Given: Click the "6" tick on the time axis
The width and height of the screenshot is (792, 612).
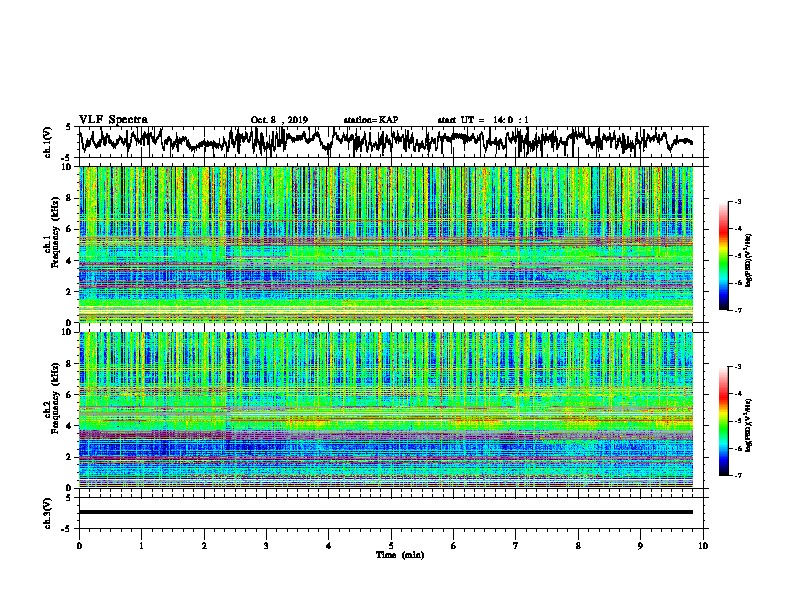Looking at the screenshot, I should coord(454,546).
